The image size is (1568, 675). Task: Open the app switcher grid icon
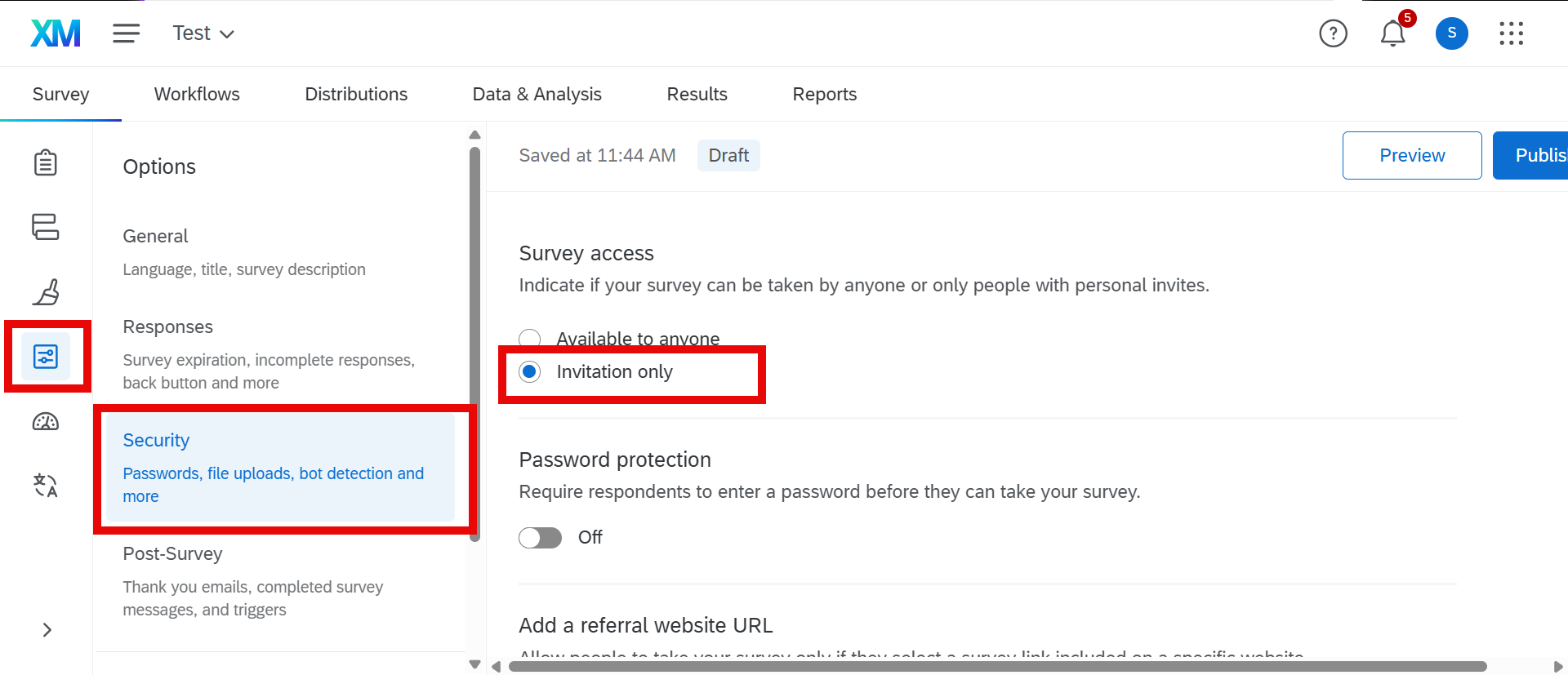1511,33
